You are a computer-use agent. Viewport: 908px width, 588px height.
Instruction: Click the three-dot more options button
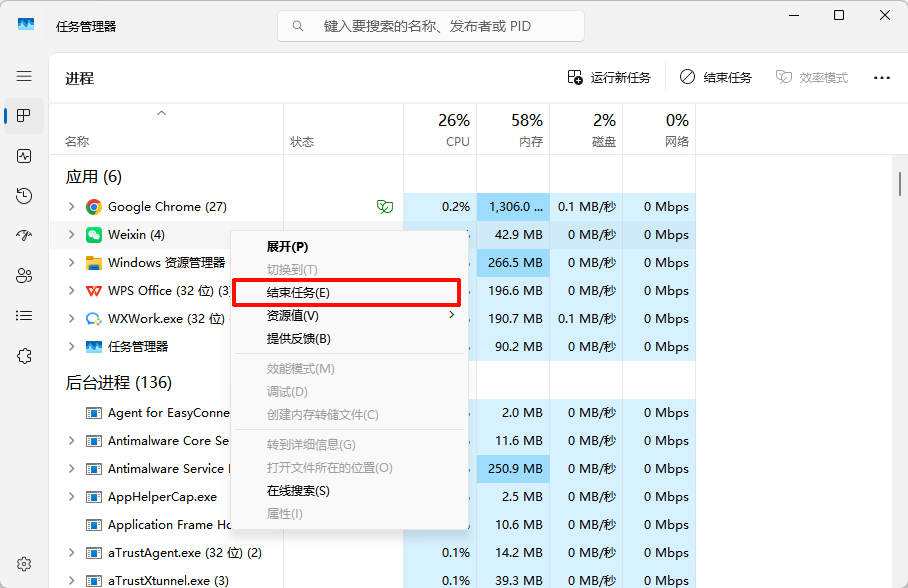(881, 77)
